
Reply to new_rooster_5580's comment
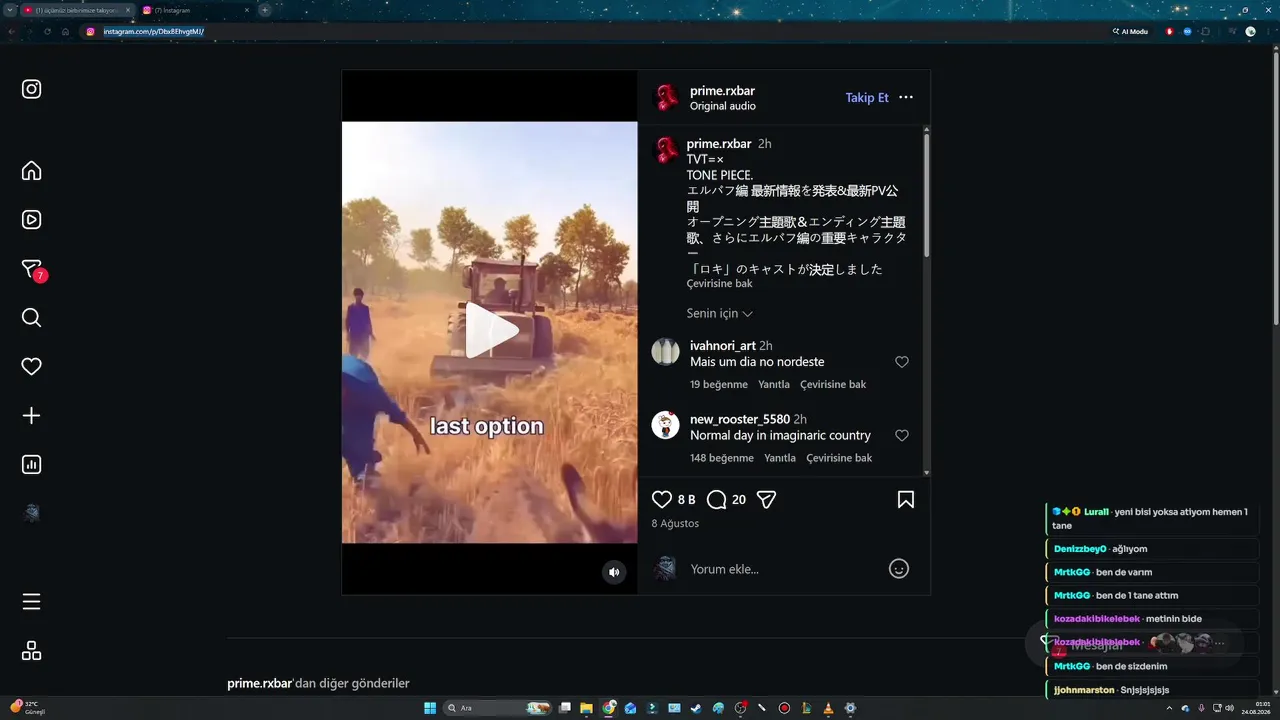pyautogui.click(x=780, y=458)
